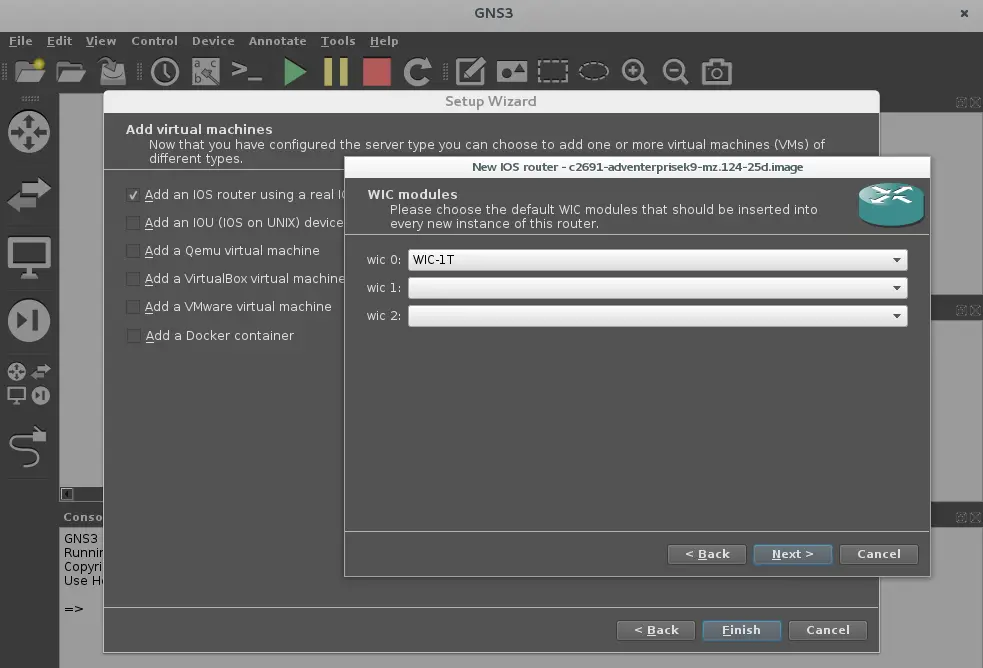
Task: Toggle show interface labels icon
Action: [x=206, y=71]
